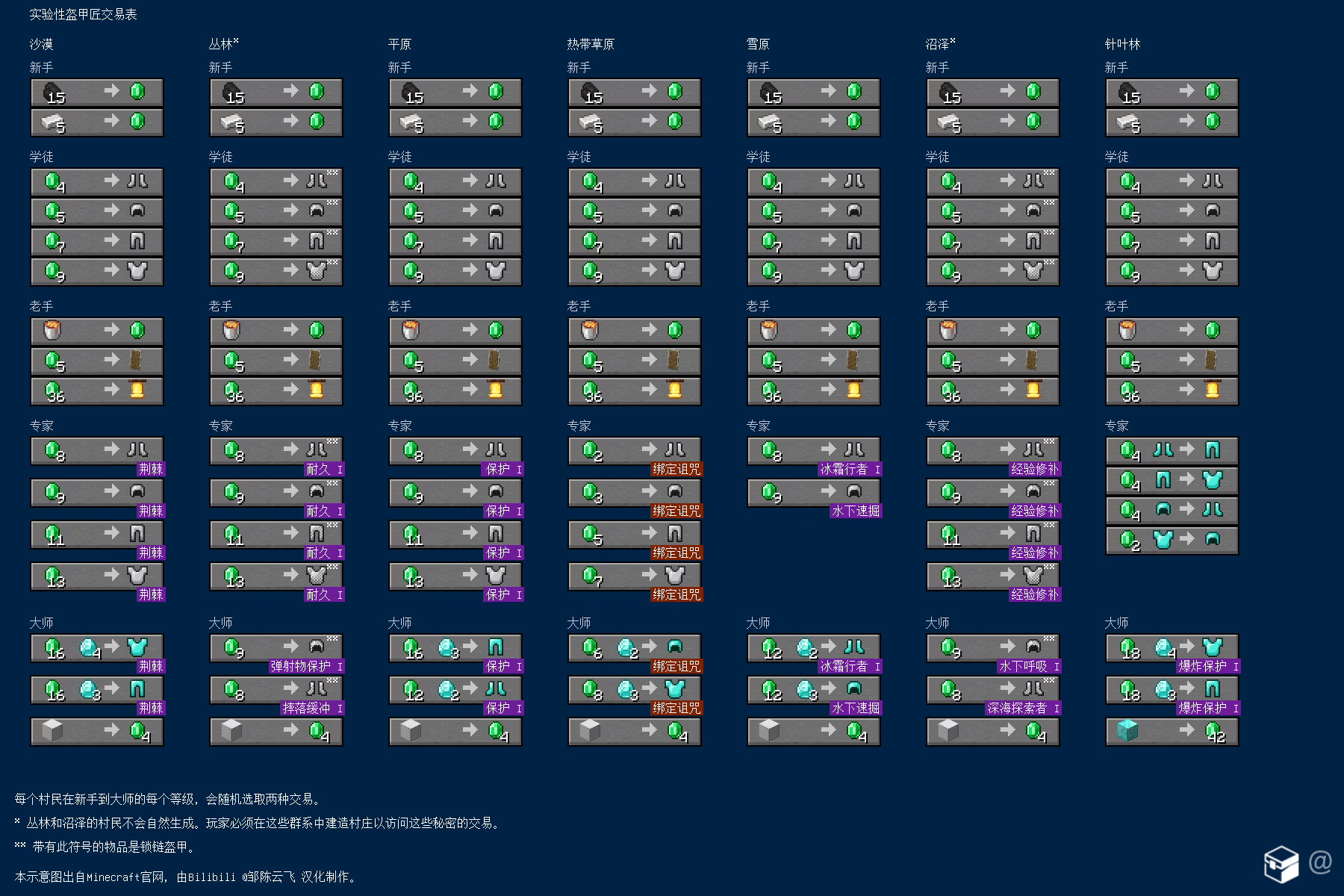The height and width of the screenshot is (896, 1344).
Task: Click 荆棘 label on 沙漠 专家 helmet trade
Action: click(x=151, y=511)
